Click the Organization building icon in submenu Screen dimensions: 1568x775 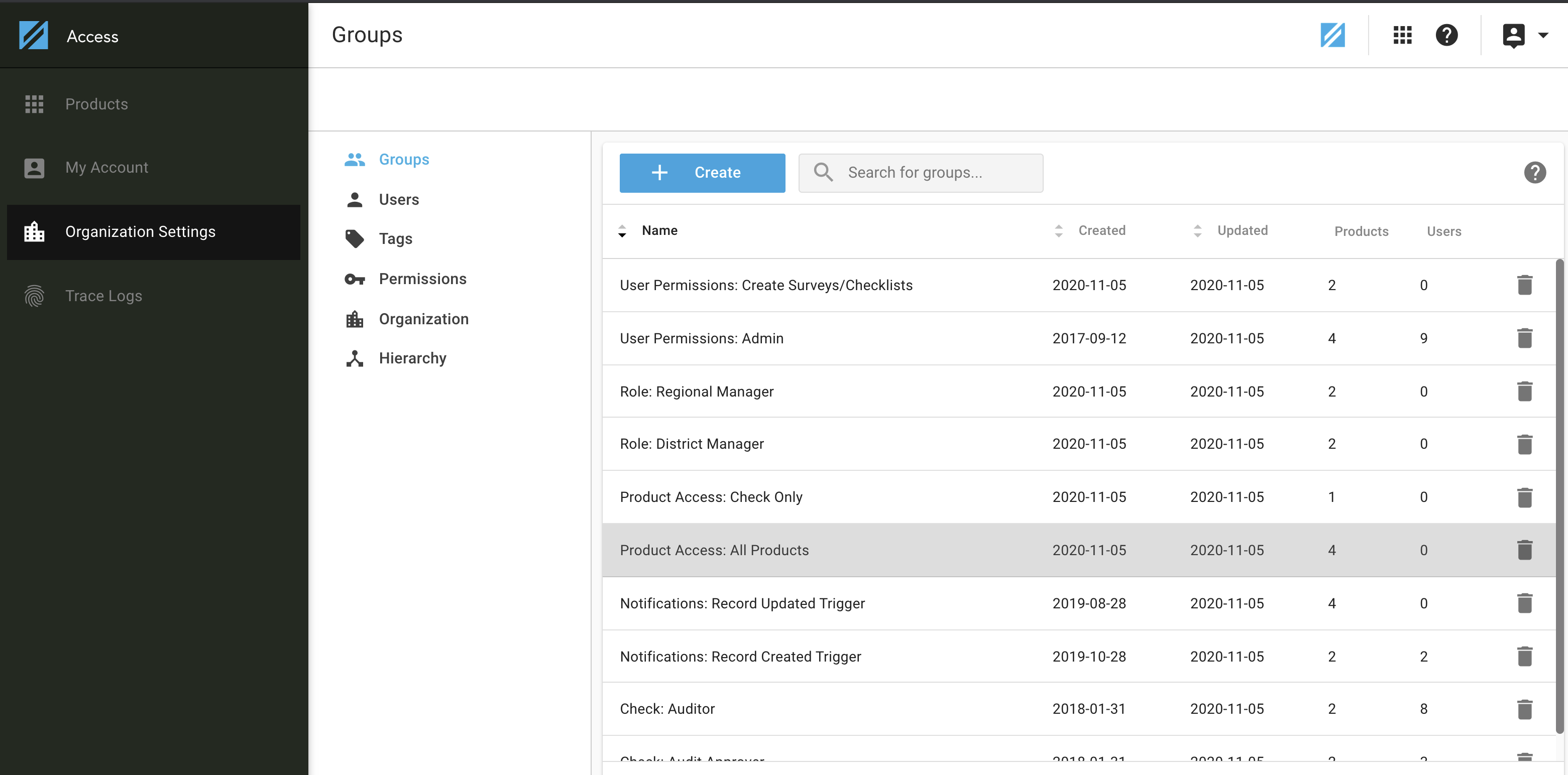(x=355, y=319)
